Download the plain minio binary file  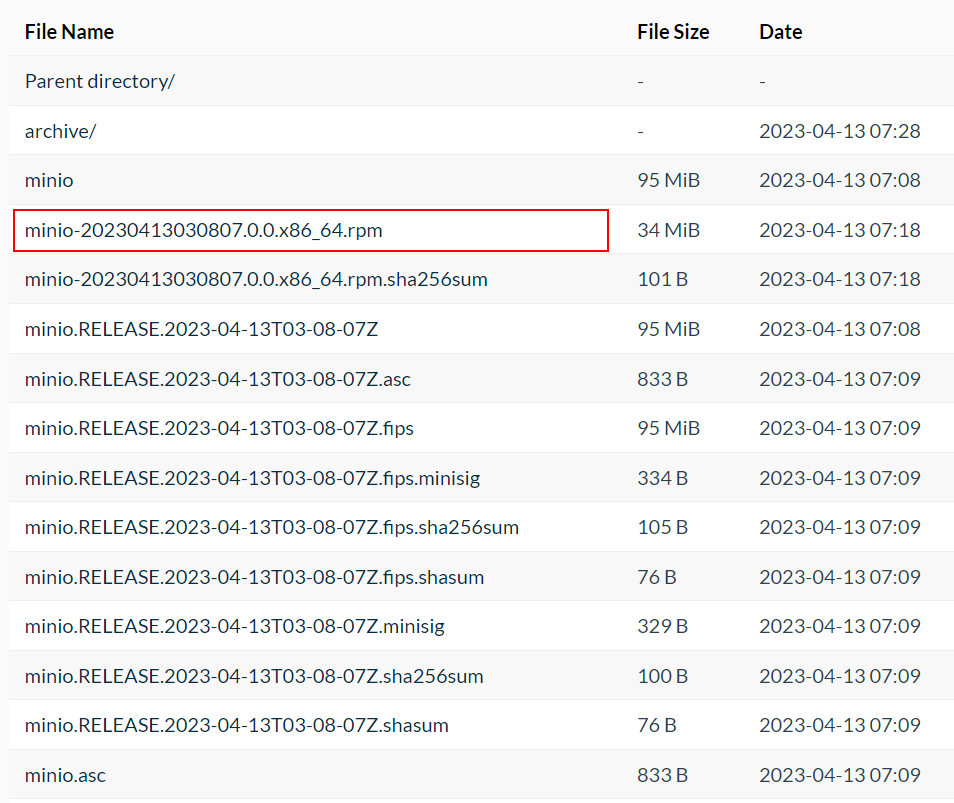tap(49, 180)
